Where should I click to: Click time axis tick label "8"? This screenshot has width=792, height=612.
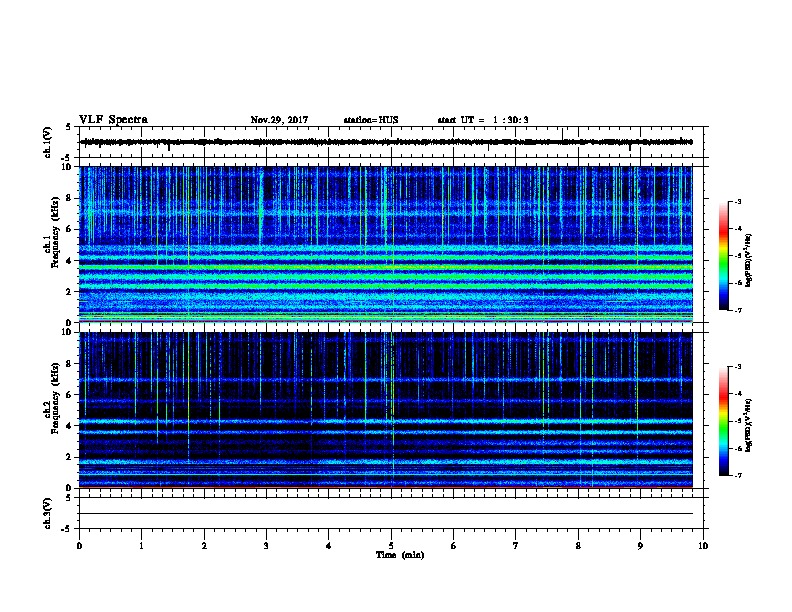point(578,546)
